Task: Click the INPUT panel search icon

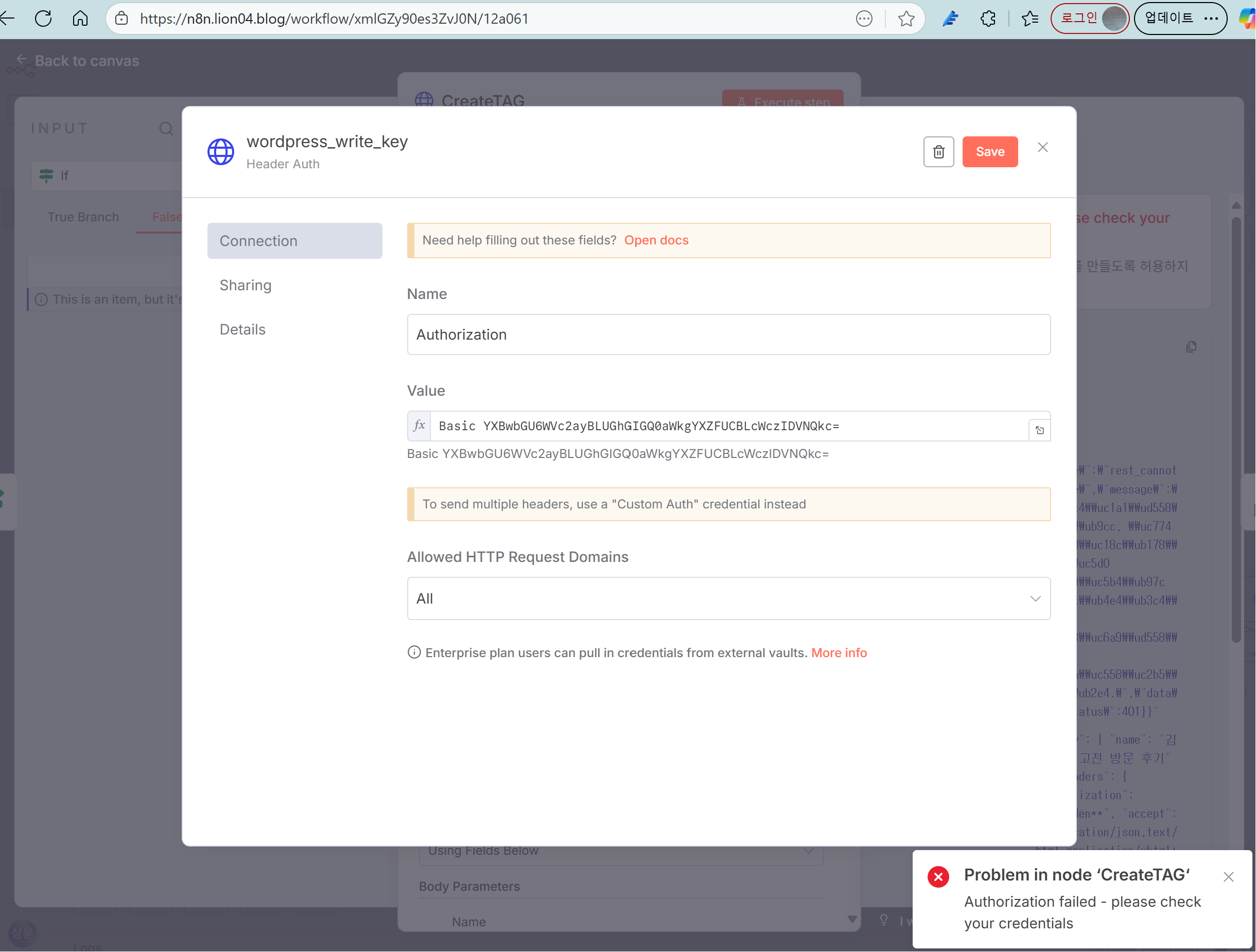Action: pos(166,129)
